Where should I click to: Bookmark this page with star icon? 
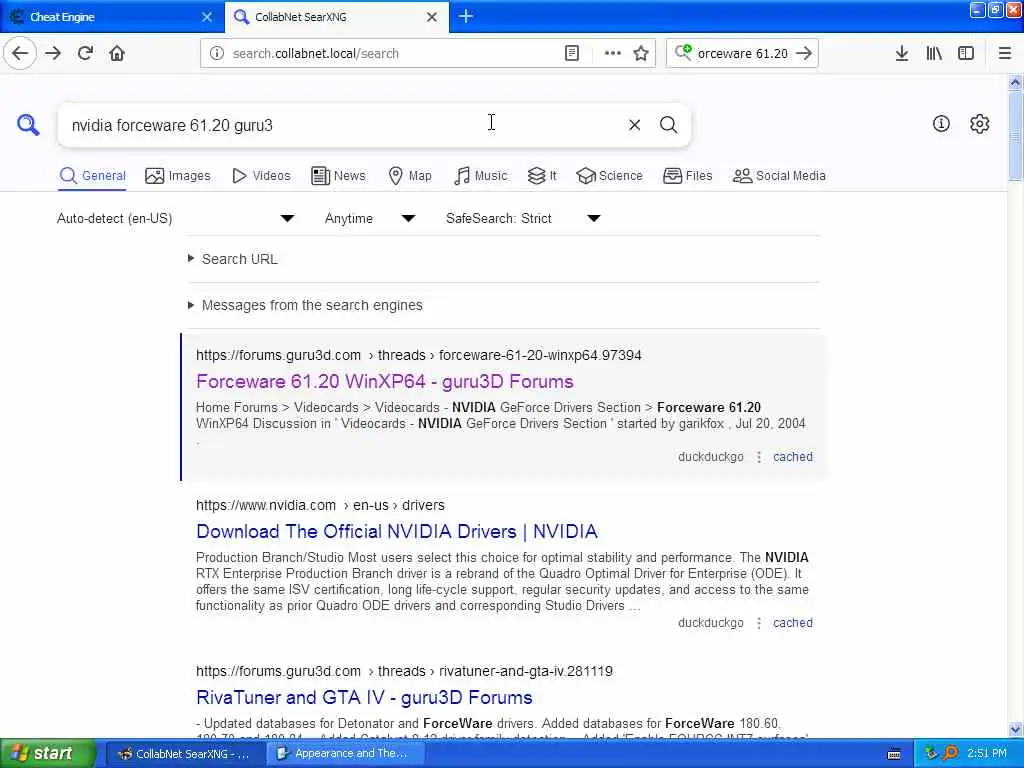(x=641, y=54)
